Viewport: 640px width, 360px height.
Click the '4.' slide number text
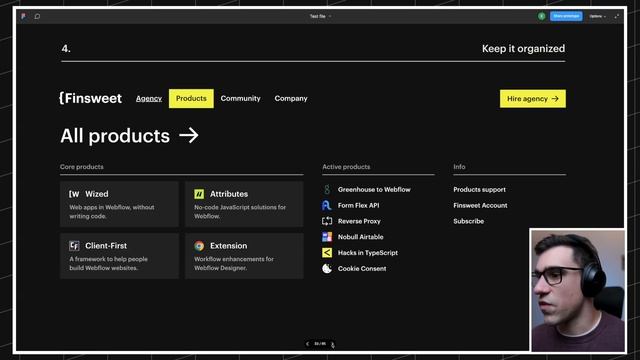point(66,49)
